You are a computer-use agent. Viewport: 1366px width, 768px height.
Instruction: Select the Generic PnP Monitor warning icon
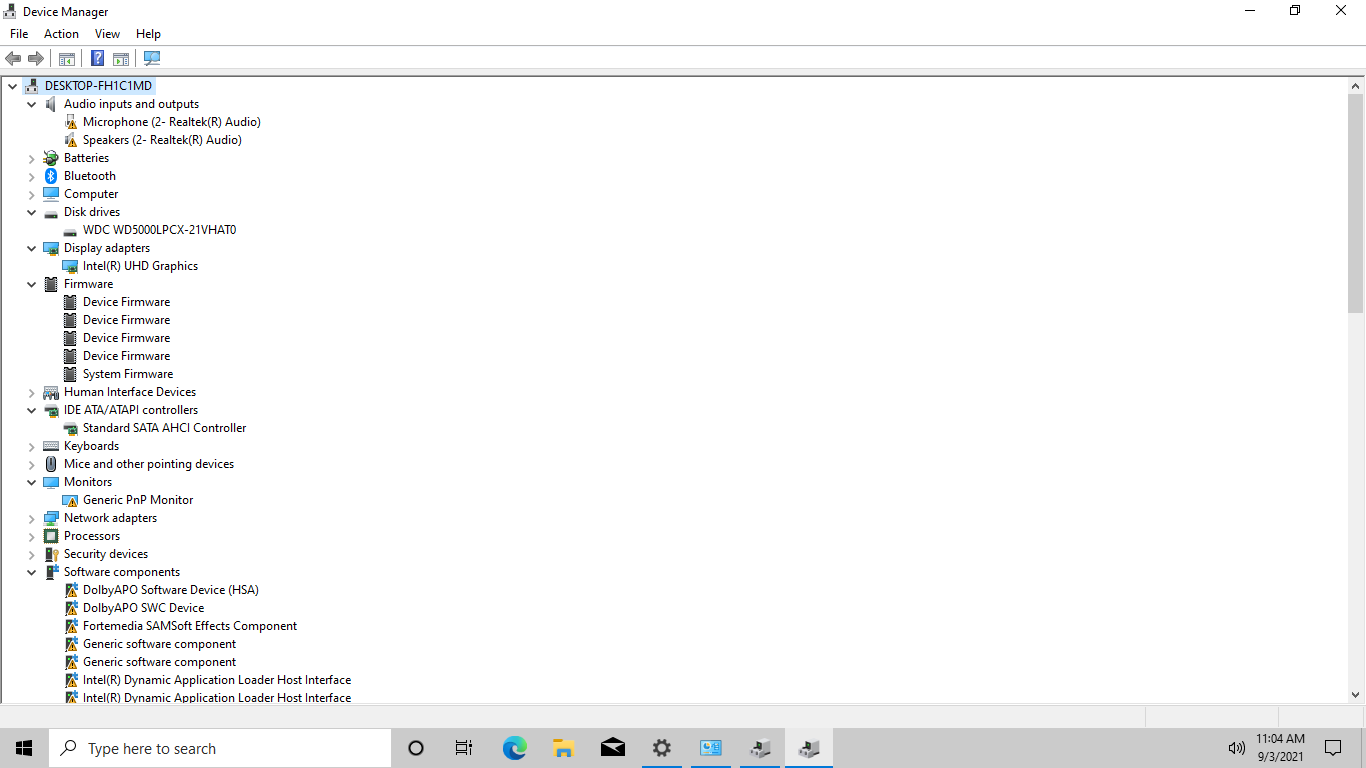(x=70, y=500)
